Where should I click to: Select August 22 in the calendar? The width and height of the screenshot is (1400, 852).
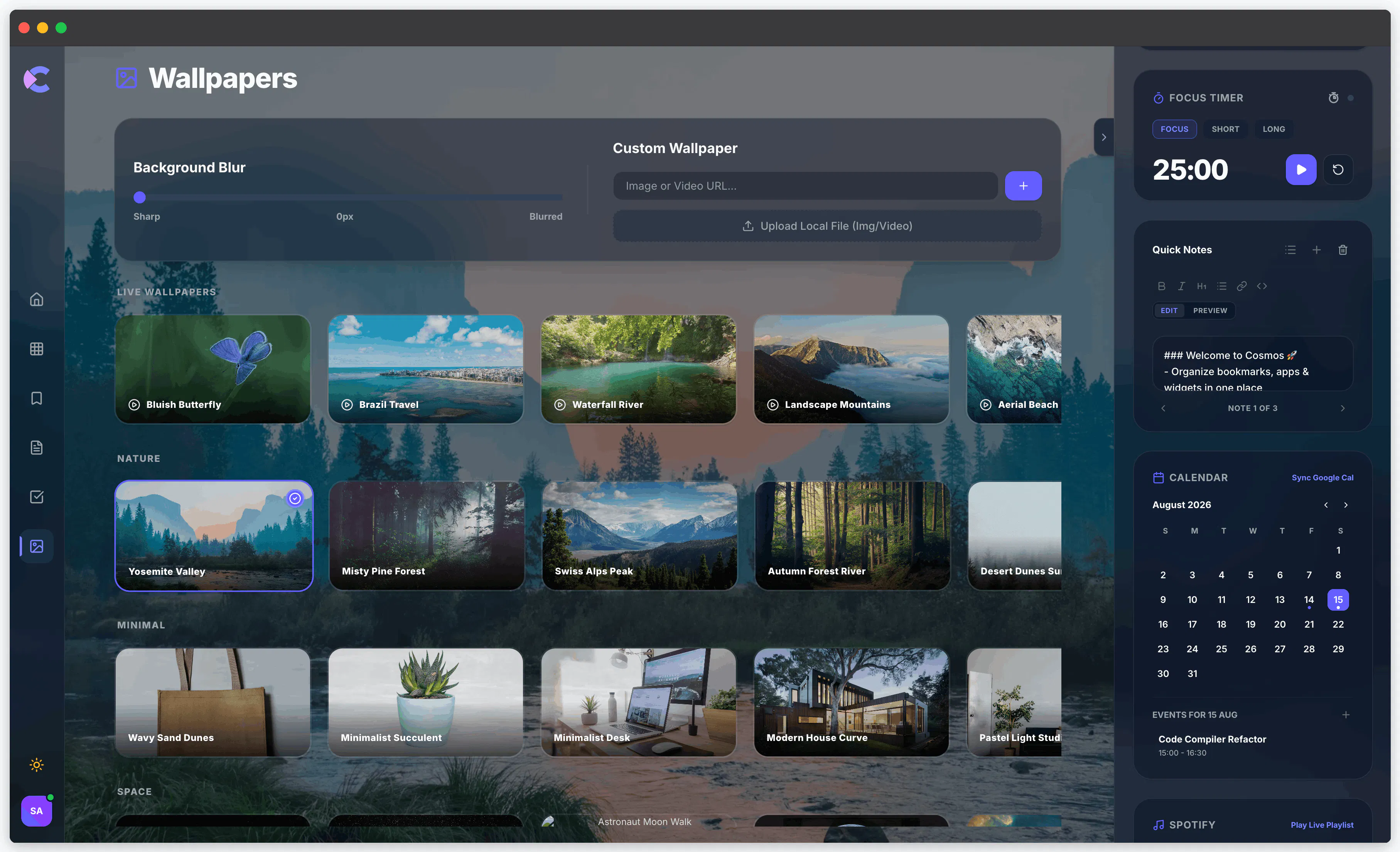point(1338,624)
